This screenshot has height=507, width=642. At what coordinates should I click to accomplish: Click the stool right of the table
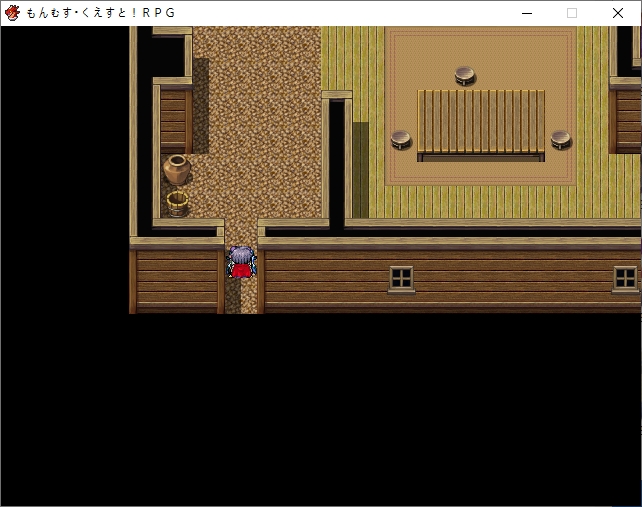(x=561, y=140)
